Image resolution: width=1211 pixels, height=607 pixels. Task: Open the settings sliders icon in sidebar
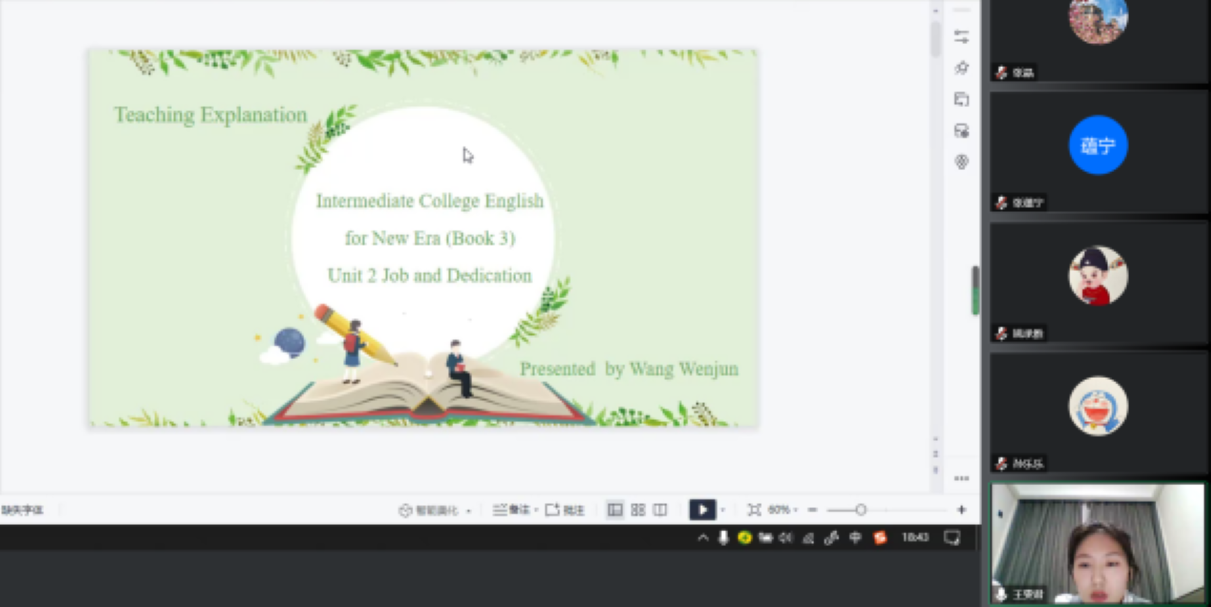click(x=961, y=37)
